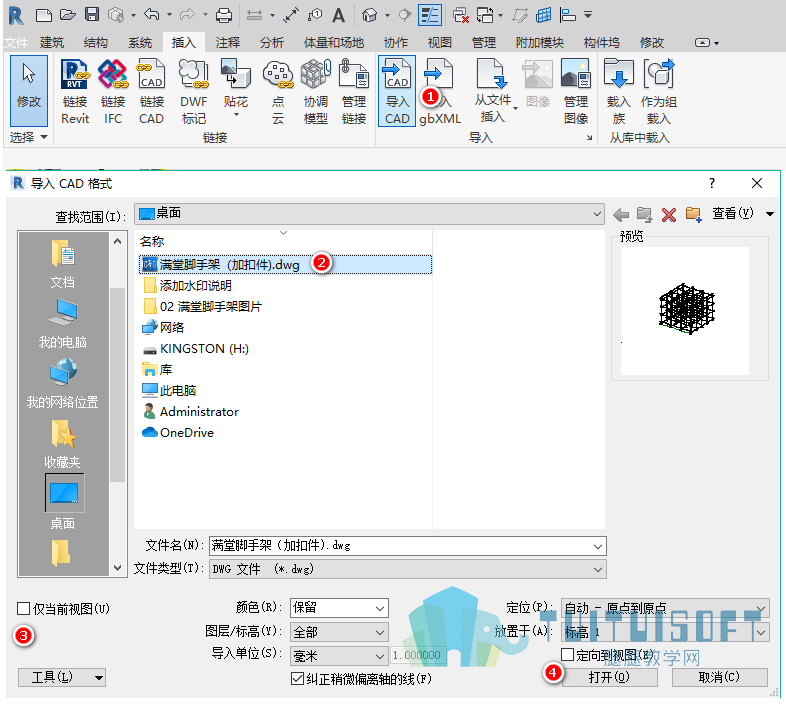Image resolution: width=786 pixels, height=704 pixels.
Task: Click the Print icon in quick access toolbar
Action: point(224,15)
